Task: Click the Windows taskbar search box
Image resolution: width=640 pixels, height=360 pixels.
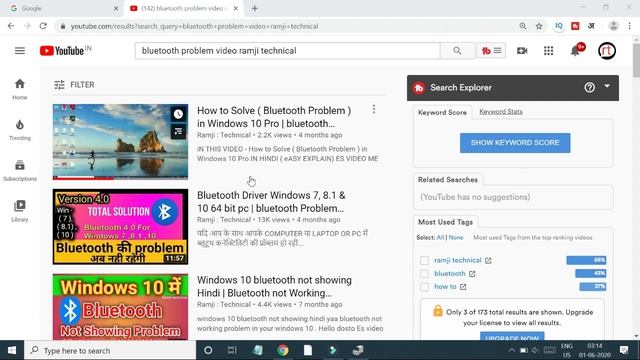Action: (x=110, y=350)
